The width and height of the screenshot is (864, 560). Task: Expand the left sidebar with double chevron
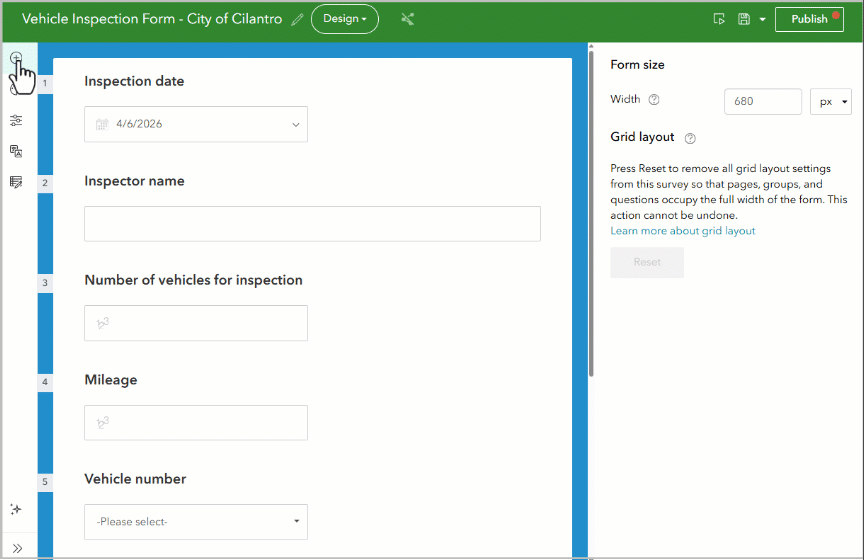[16, 548]
